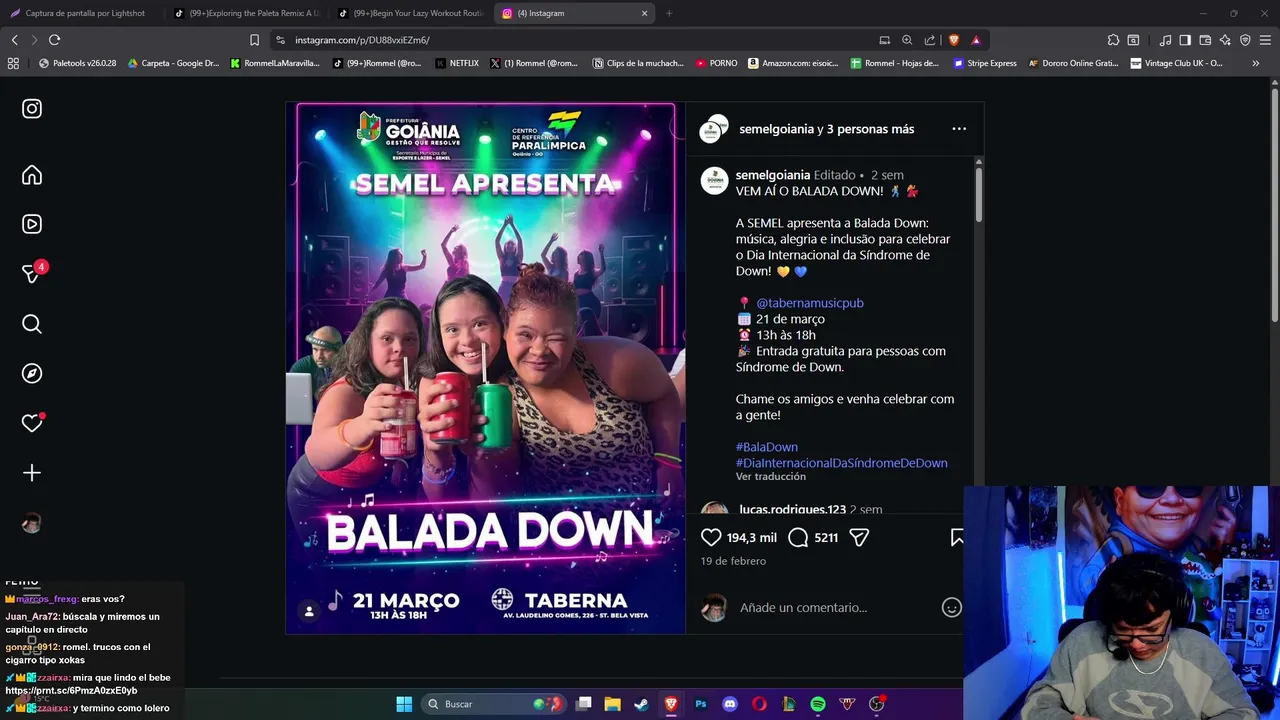Open a new browser tab
This screenshot has width=1280, height=720.
669,13
